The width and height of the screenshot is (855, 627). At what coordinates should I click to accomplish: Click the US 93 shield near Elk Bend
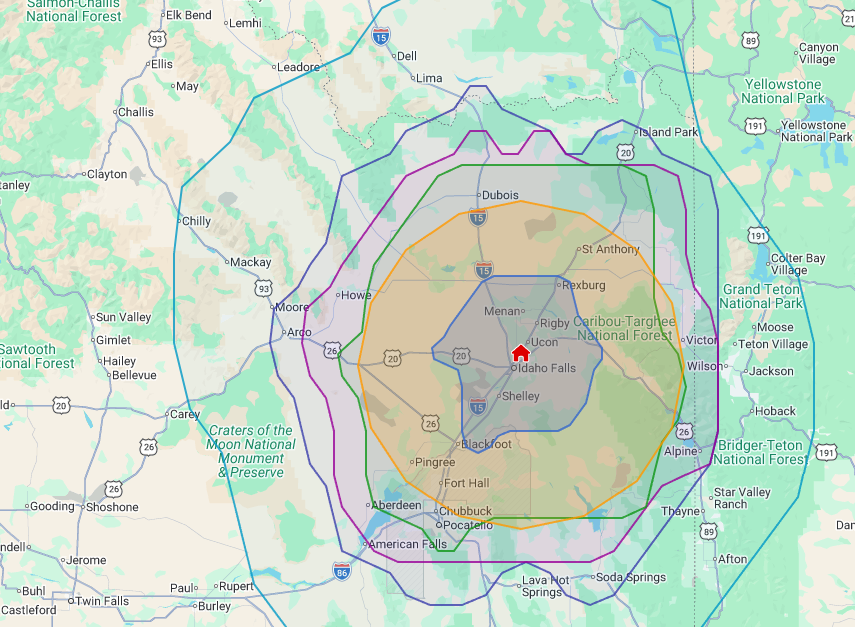click(157, 39)
